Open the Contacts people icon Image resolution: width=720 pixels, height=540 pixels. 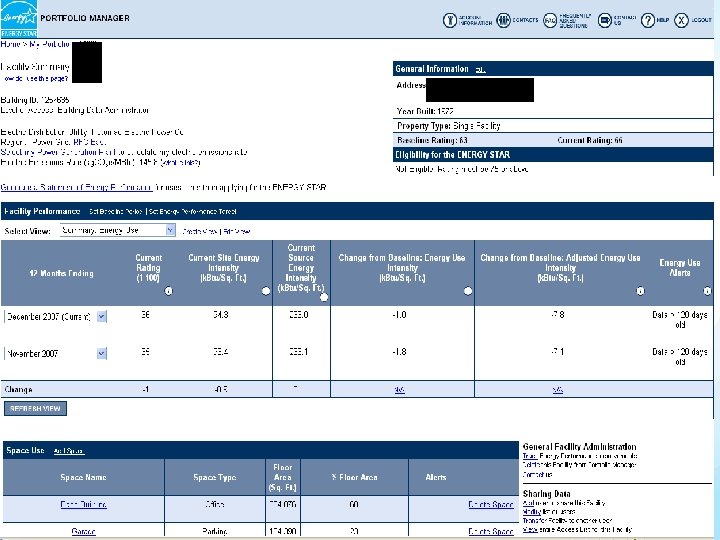(503, 20)
